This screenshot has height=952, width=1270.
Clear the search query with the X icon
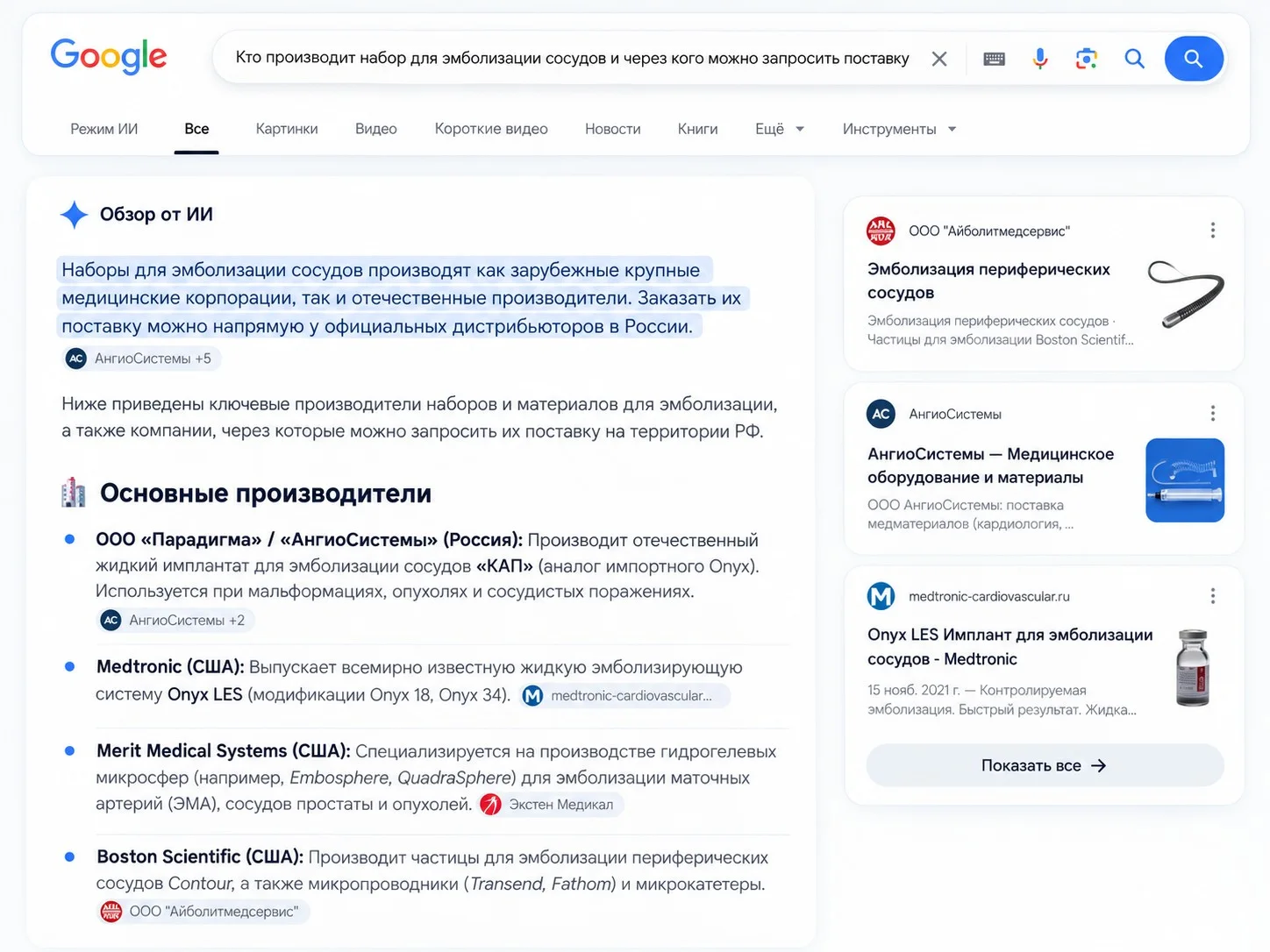point(939,59)
